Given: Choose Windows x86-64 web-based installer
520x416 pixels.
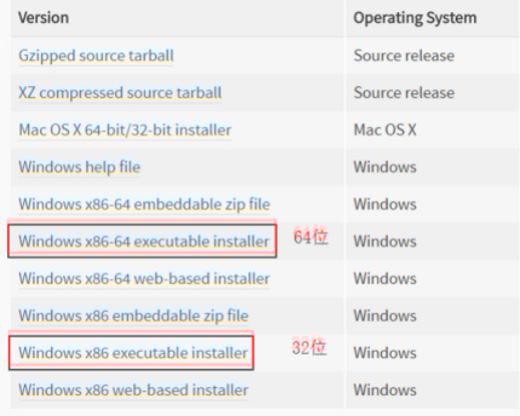Looking at the screenshot, I should (x=144, y=279).
